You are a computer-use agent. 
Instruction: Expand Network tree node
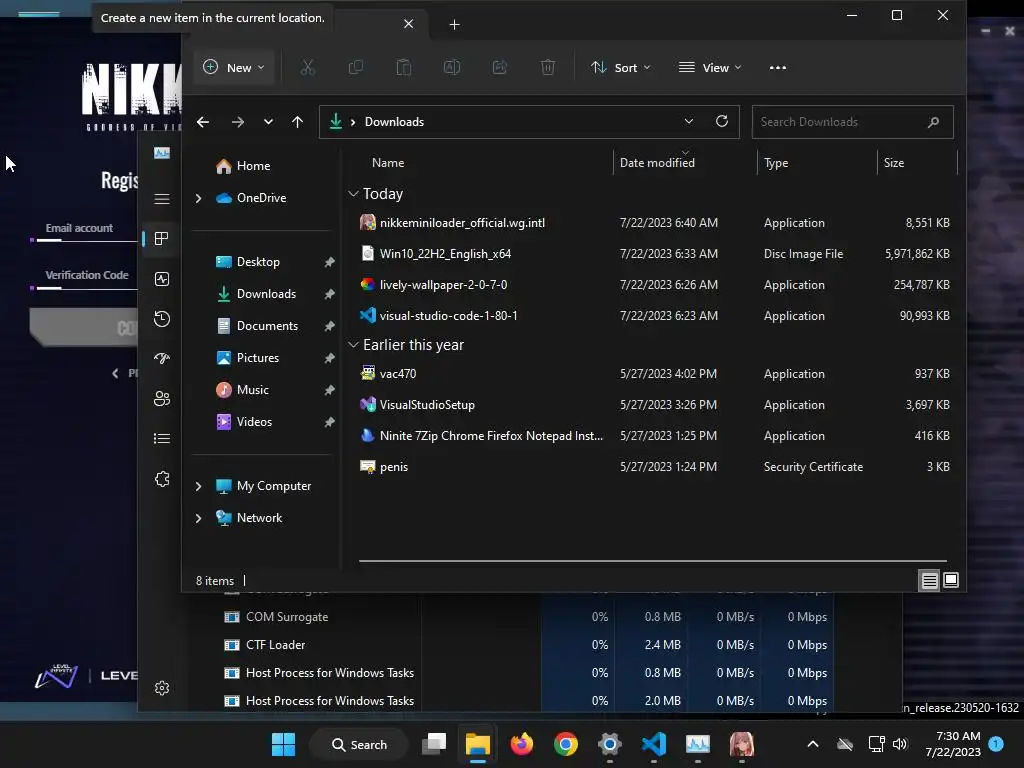199,518
